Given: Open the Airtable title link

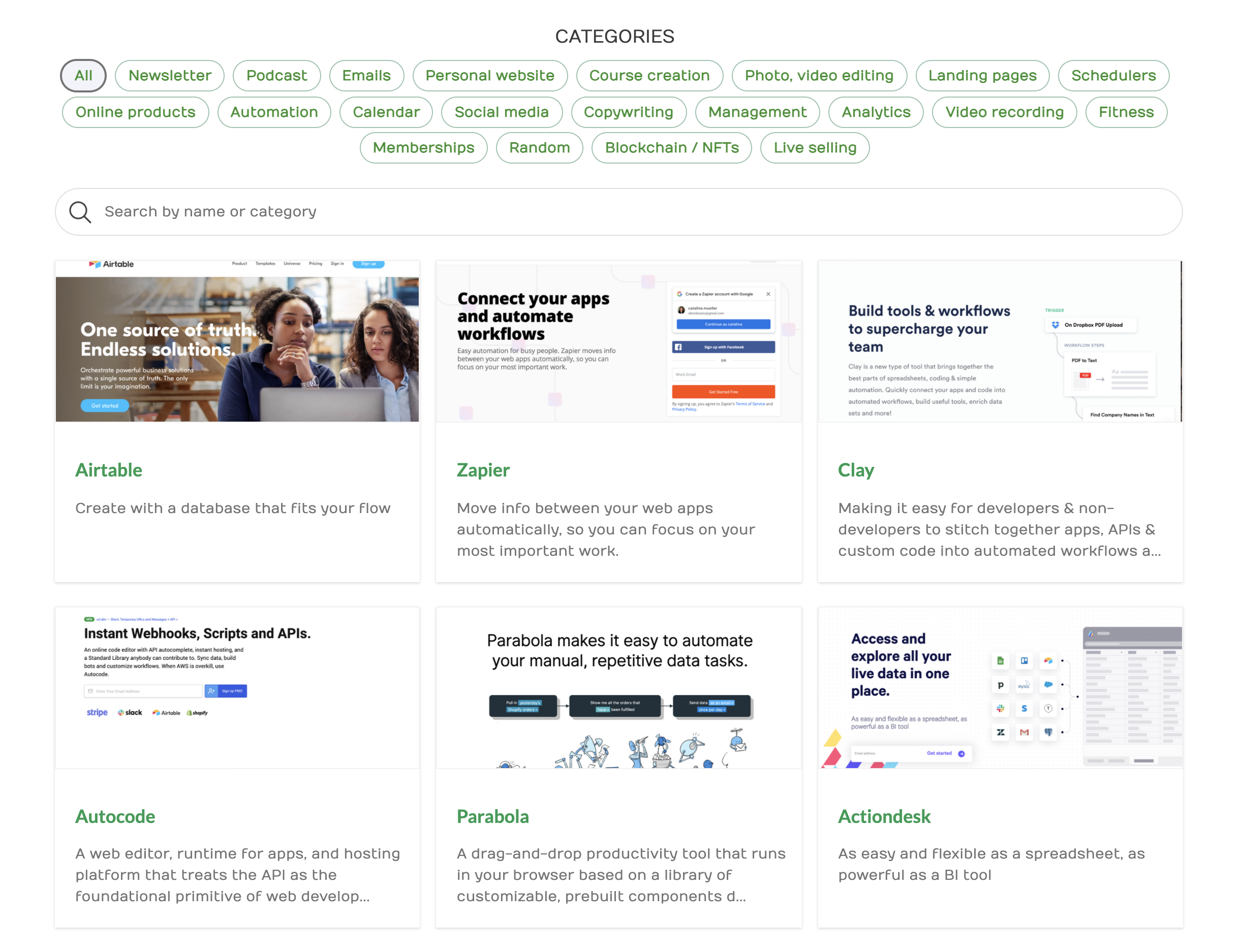Looking at the screenshot, I should pyautogui.click(x=109, y=470).
